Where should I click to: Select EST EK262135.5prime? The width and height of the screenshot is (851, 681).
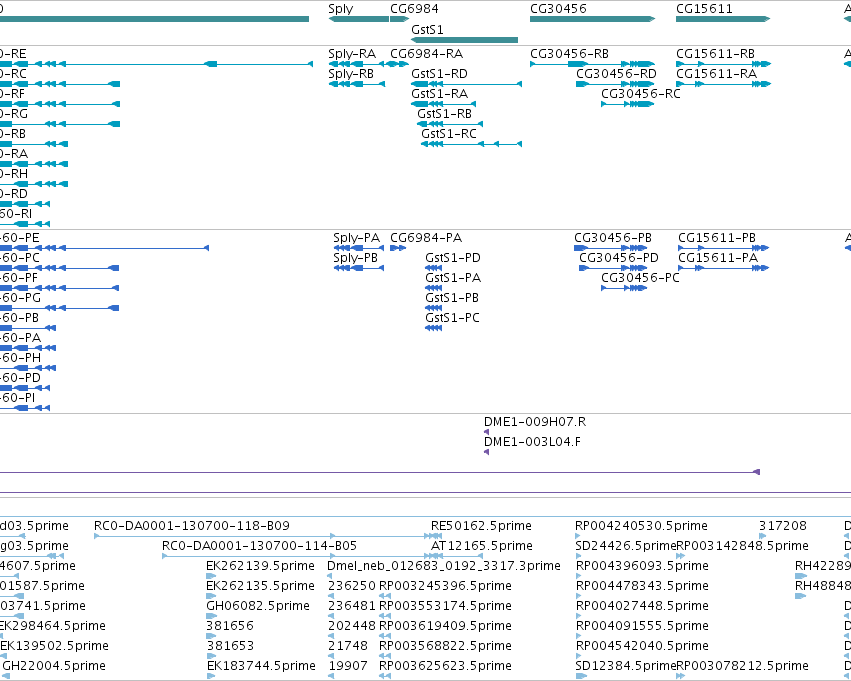(261, 586)
